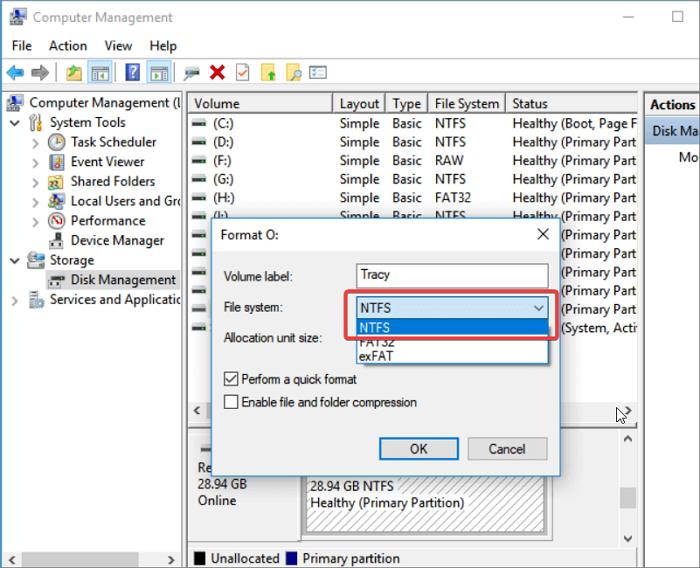The width and height of the screenshot is (700, 568).
Task: Click the Volume label text field
Action: [x=452, y=275]
